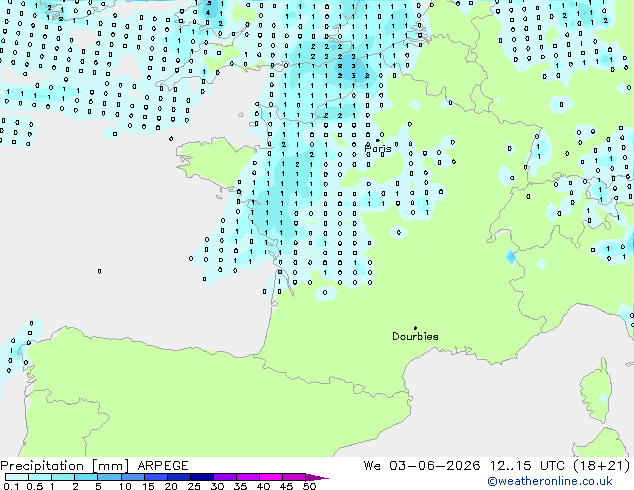Click the Paris city label

378,149
